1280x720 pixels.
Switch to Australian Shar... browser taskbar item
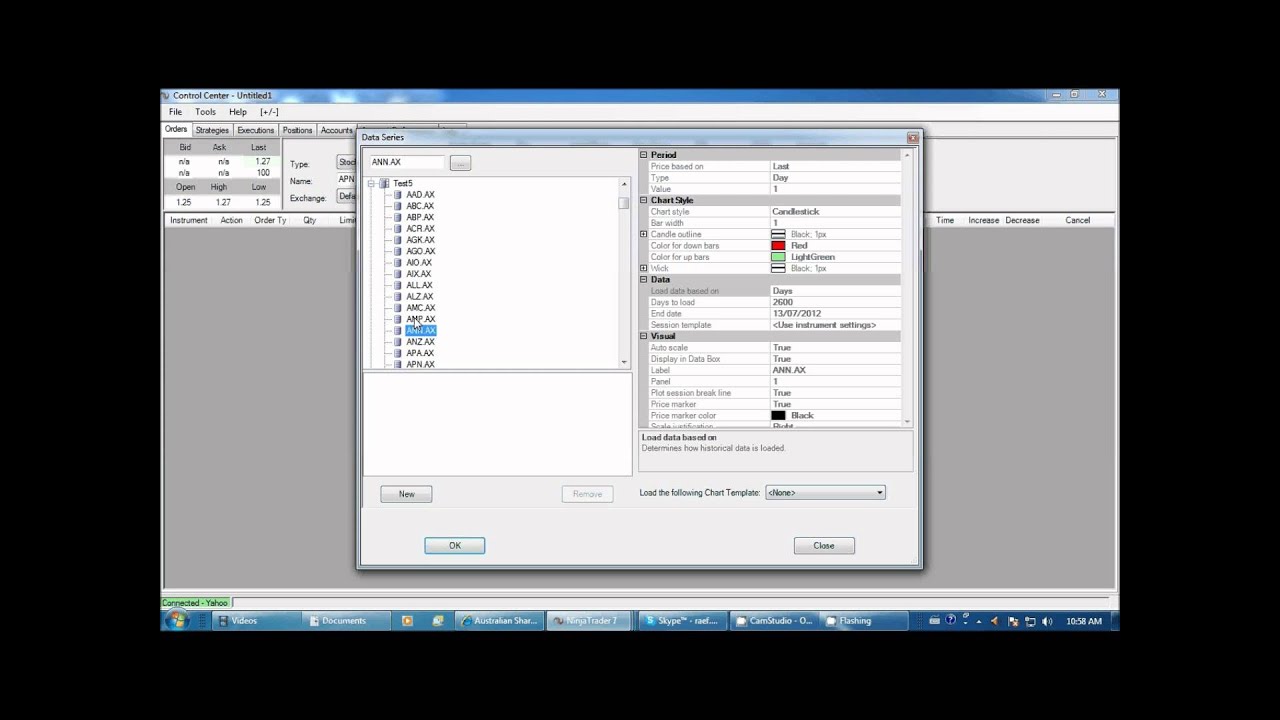tap(500, 621)
